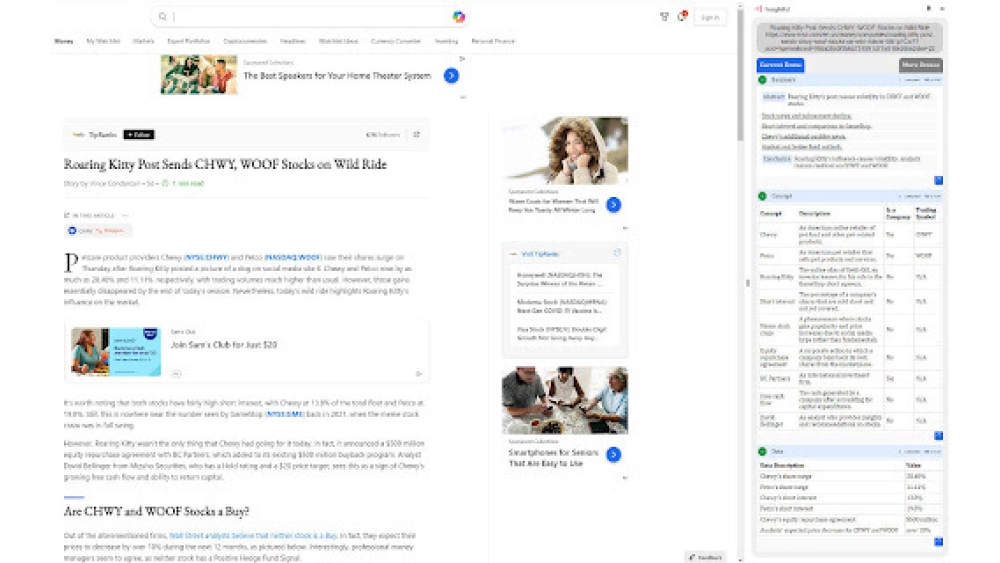
Task: Open the My Watchlist tab
Action: (103, 41)
